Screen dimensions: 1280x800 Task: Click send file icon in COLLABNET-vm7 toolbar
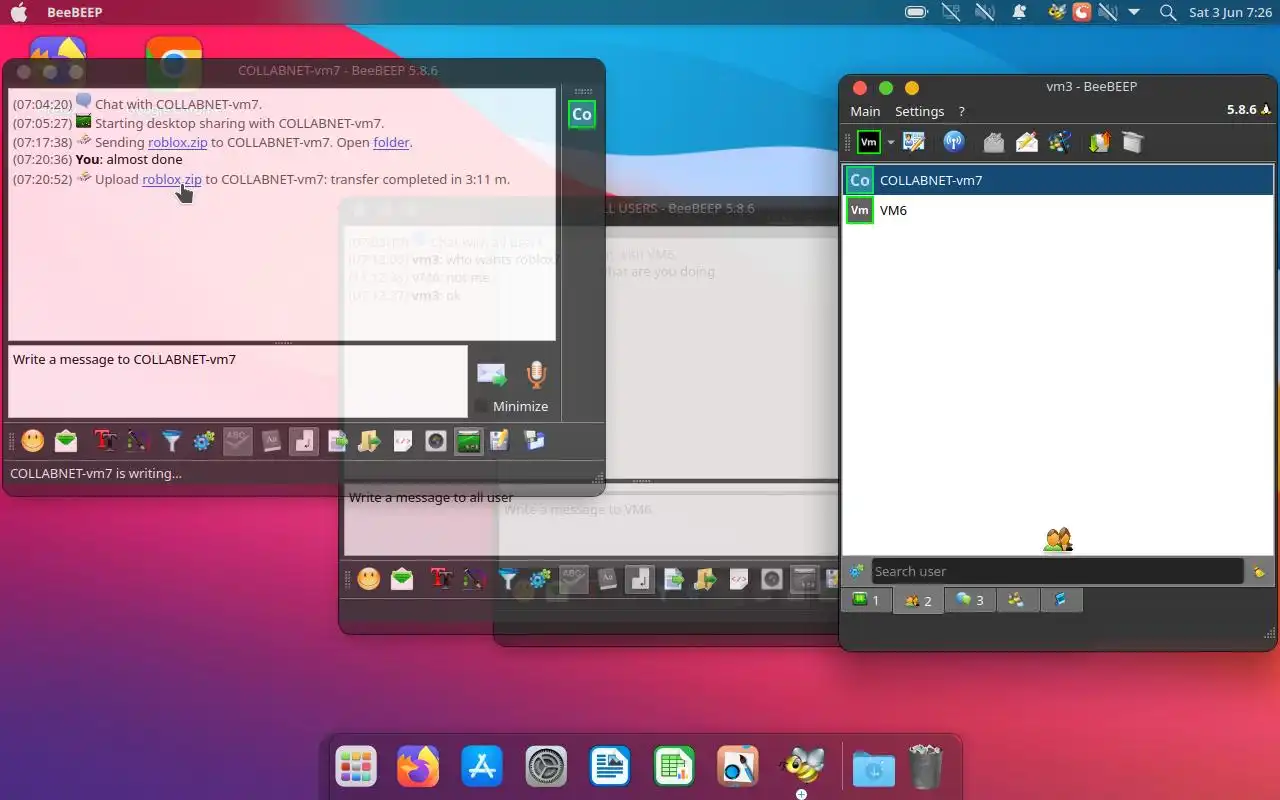pyautogui.click(x=338, y=440)
